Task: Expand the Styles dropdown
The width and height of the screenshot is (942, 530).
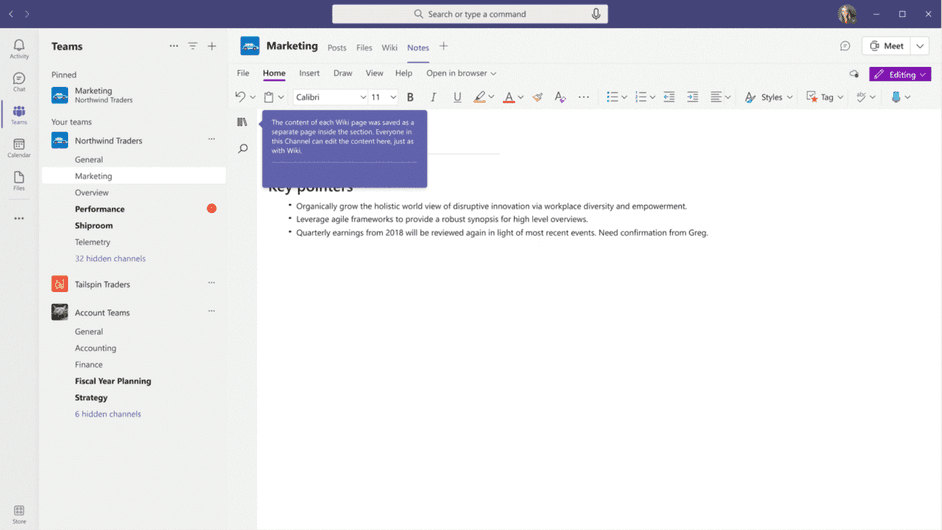Action: click(769, 97)
